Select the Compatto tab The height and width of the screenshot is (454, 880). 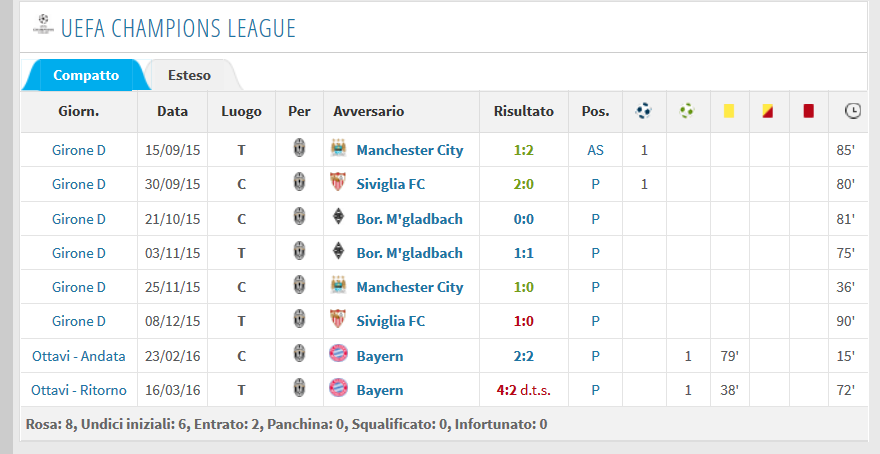coord(86,75)
